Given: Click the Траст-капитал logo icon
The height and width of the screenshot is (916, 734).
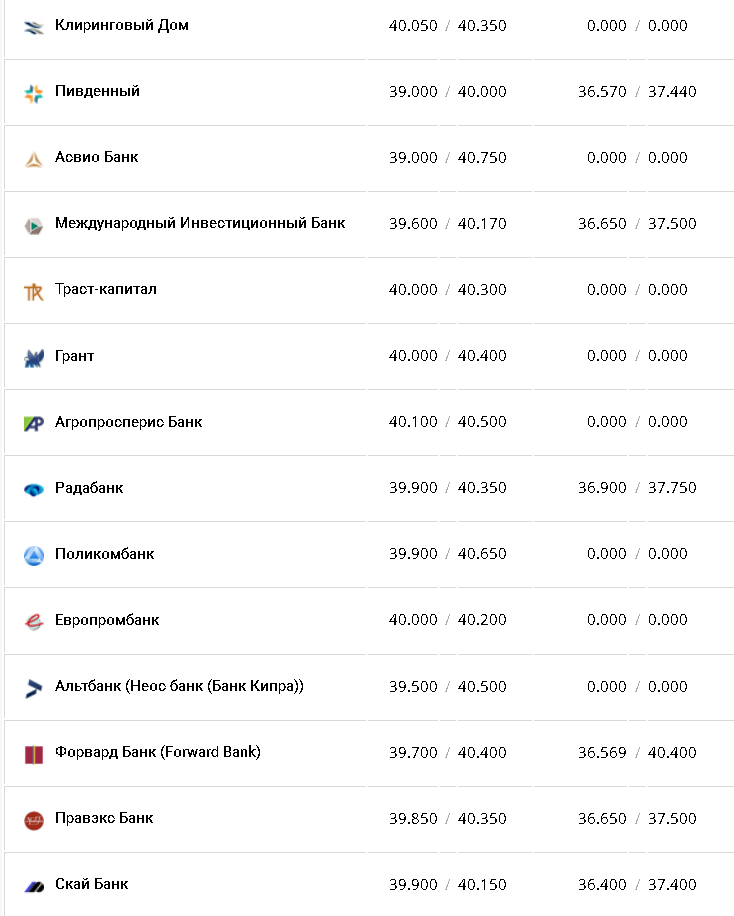Looking at the screenshot, I should point(34,291).
